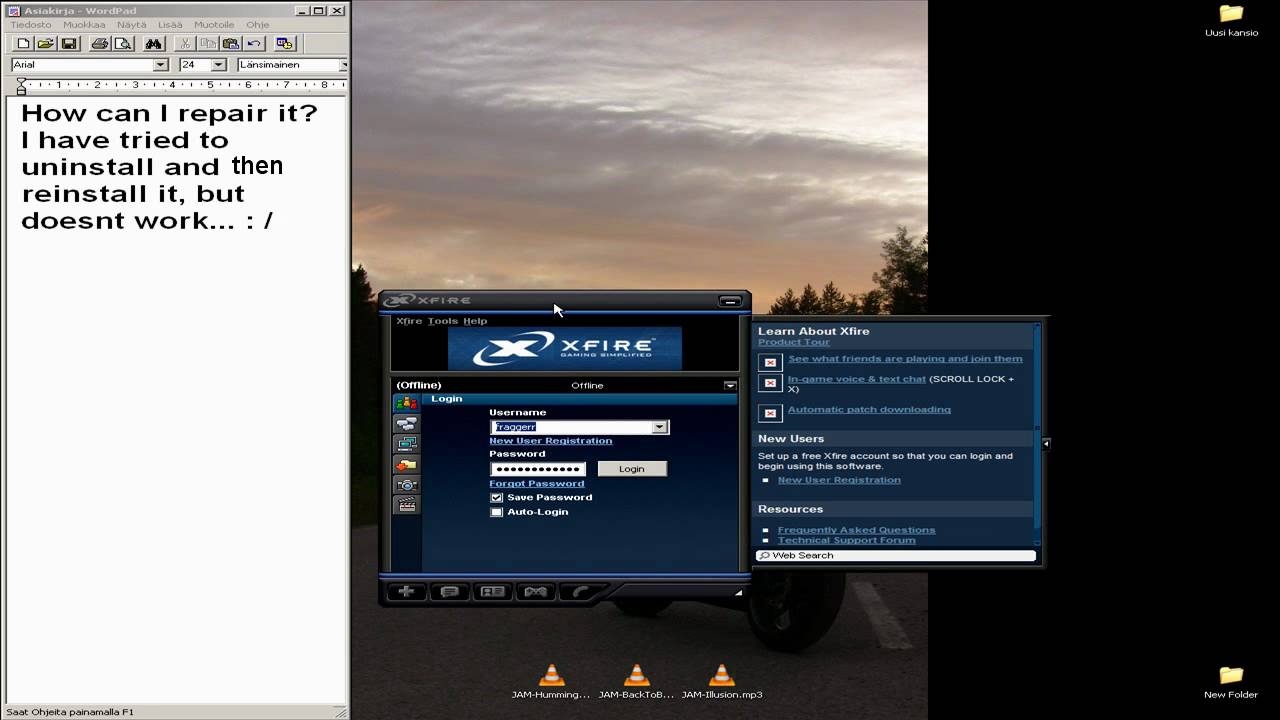
Task: Open the Tools menu in Xfire
Action: [443, 321]
